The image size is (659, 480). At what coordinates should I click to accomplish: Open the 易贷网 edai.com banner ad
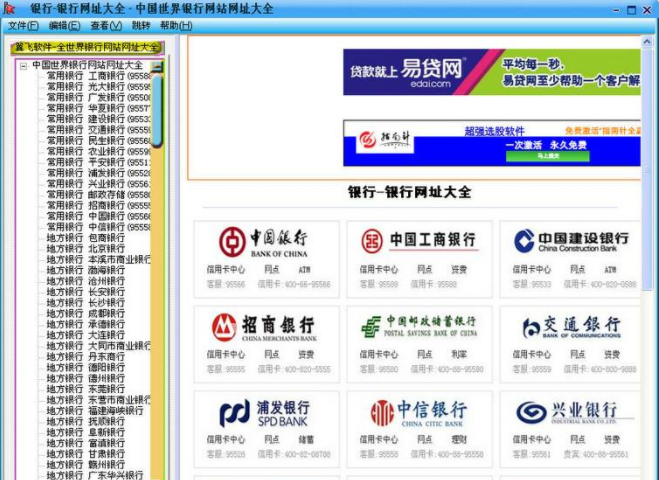click(x=492, y=72)
